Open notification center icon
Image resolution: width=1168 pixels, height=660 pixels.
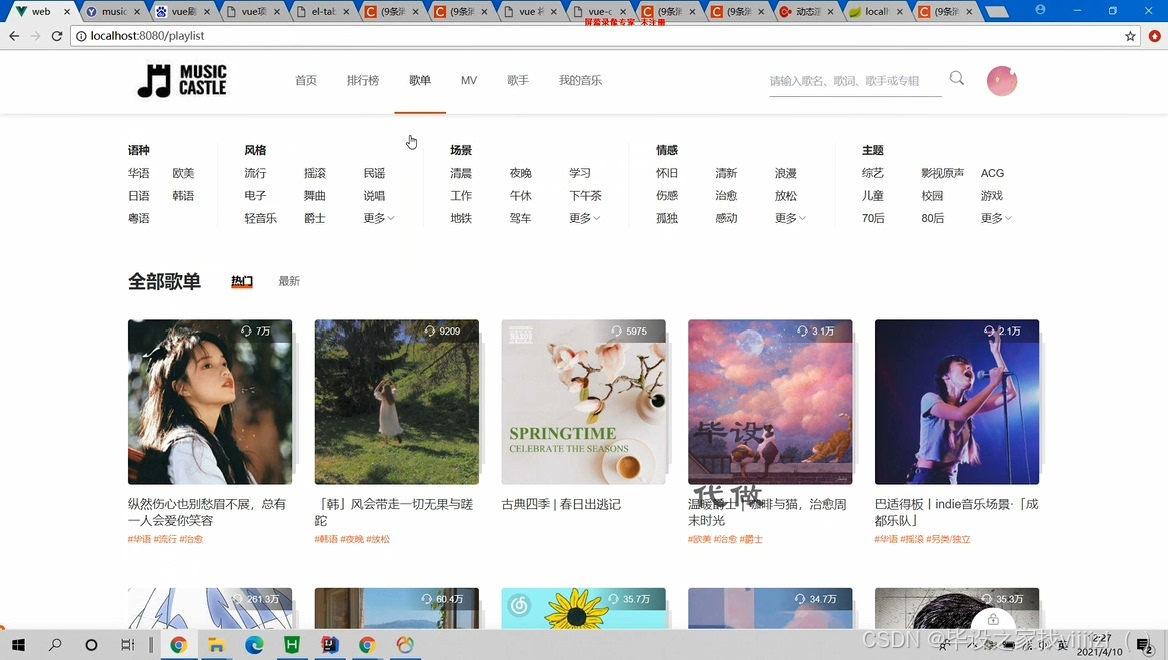tap(1143, 646)
